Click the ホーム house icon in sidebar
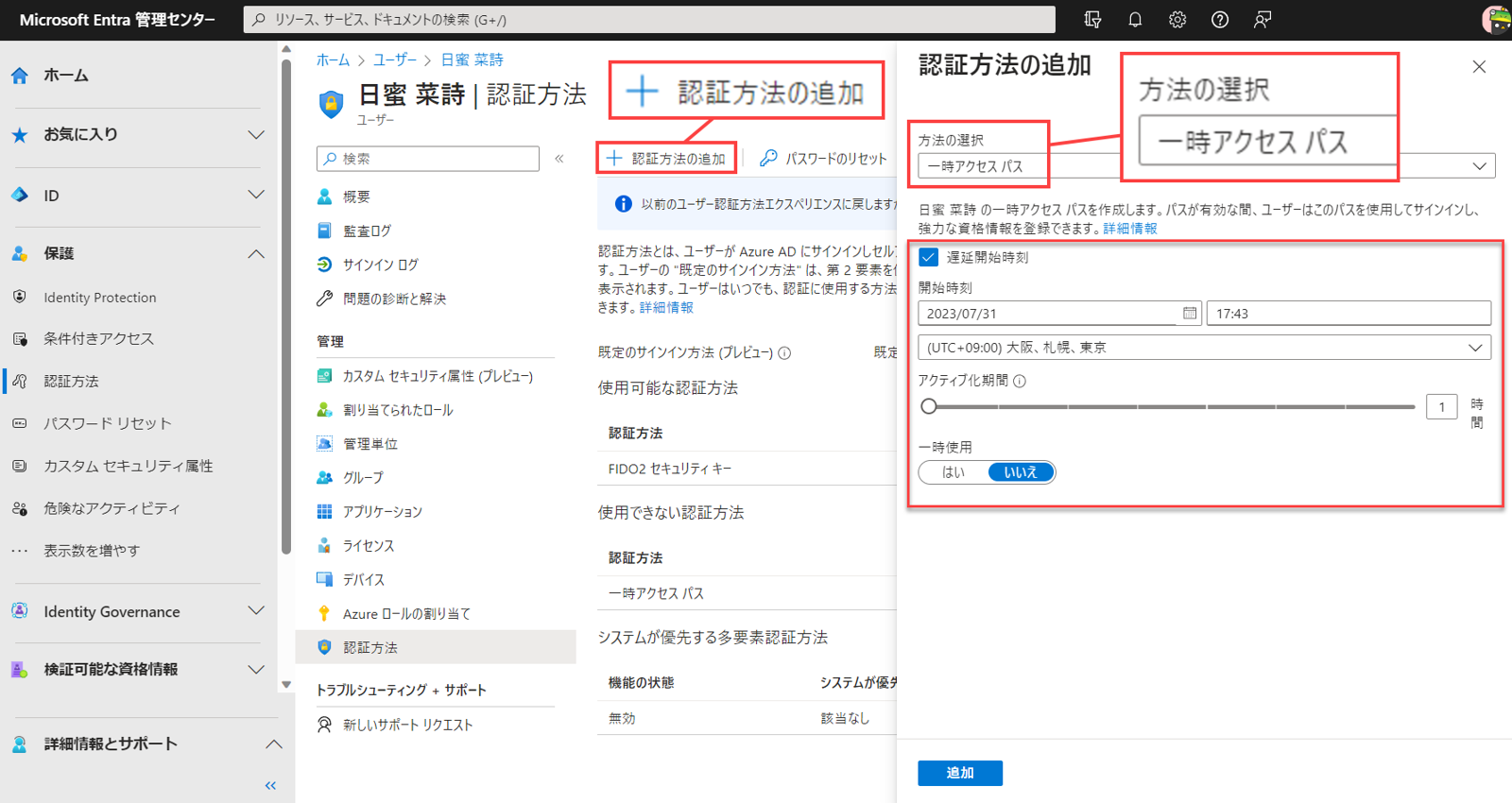 (20, 76)
